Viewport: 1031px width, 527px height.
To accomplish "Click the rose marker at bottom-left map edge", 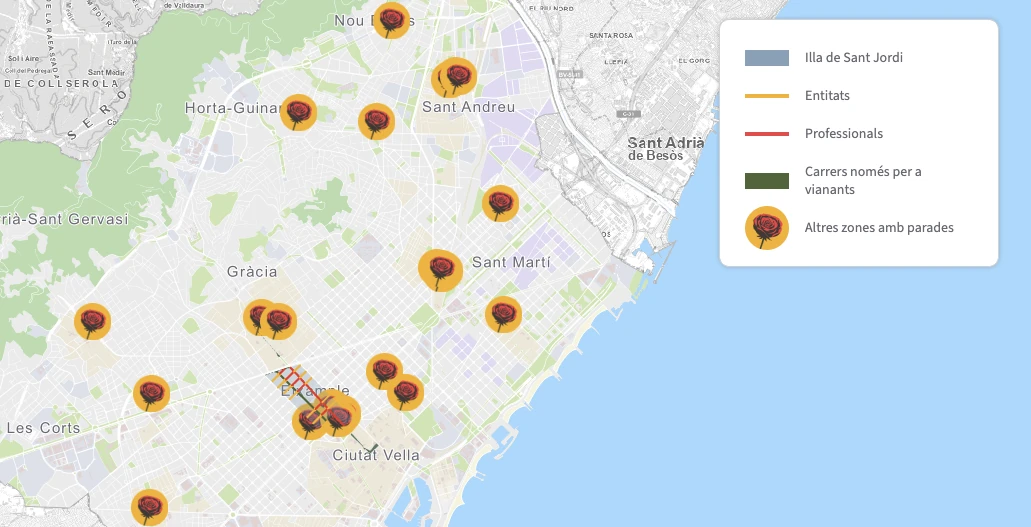I will click(149, 507).
